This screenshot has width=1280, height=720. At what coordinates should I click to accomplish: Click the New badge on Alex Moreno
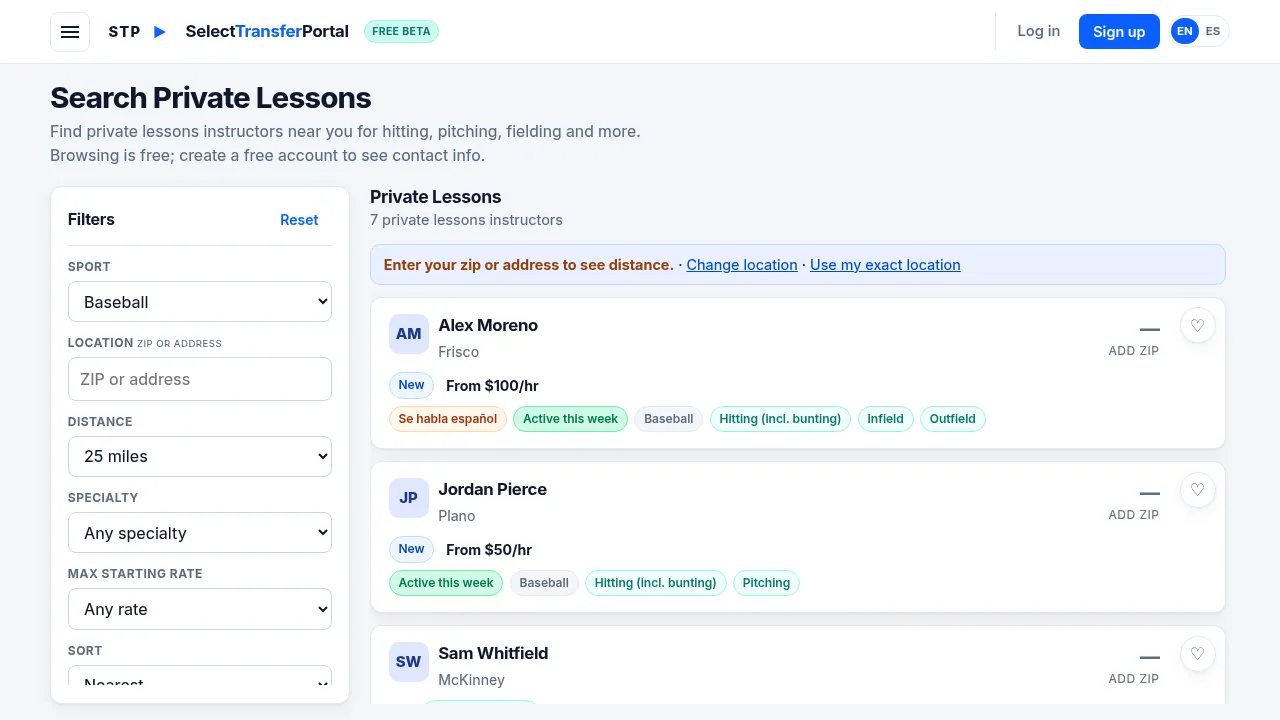(x=411, y=385)
